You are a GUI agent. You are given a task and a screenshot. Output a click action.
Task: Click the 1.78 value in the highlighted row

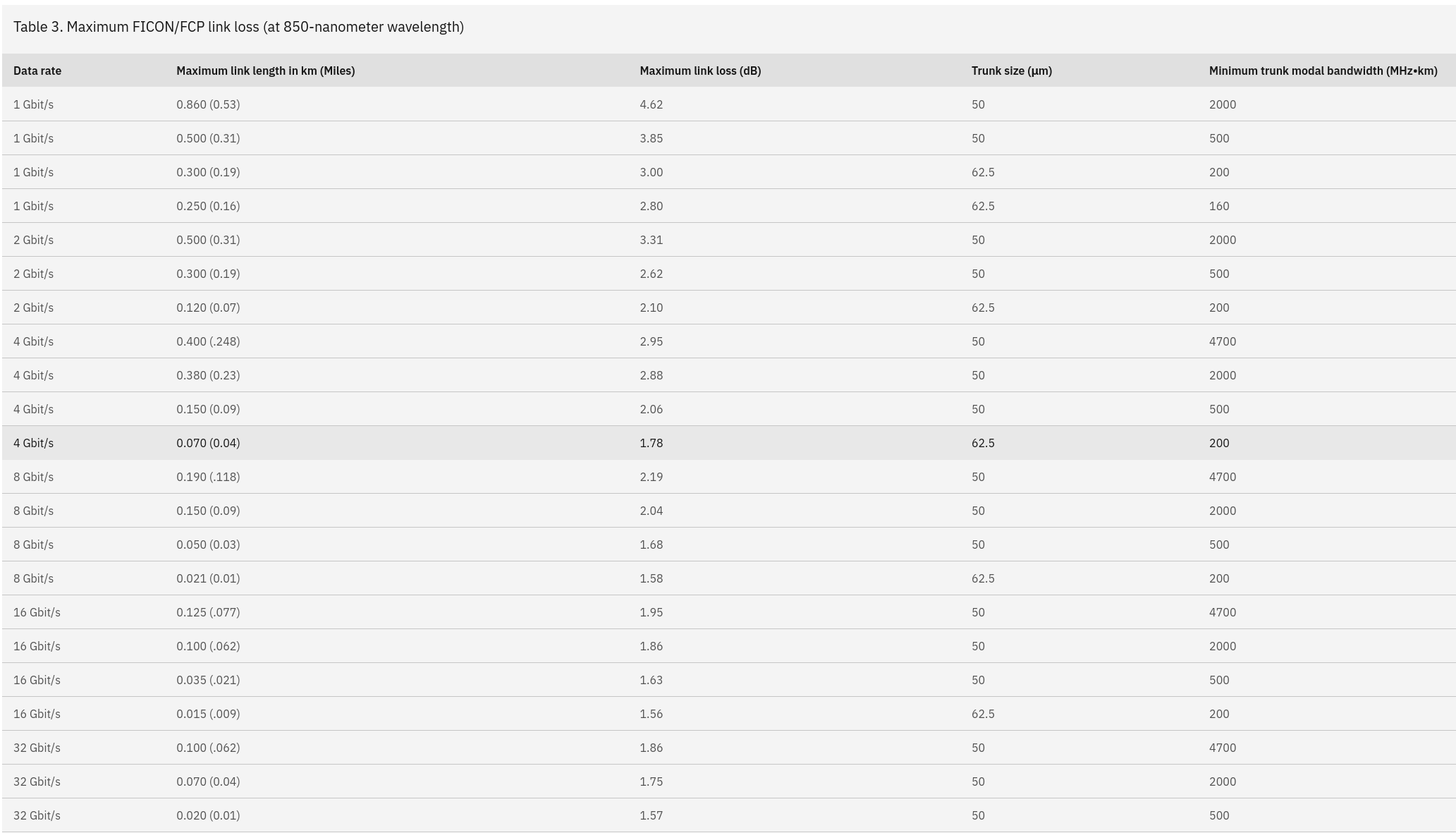tap(651, 443)
